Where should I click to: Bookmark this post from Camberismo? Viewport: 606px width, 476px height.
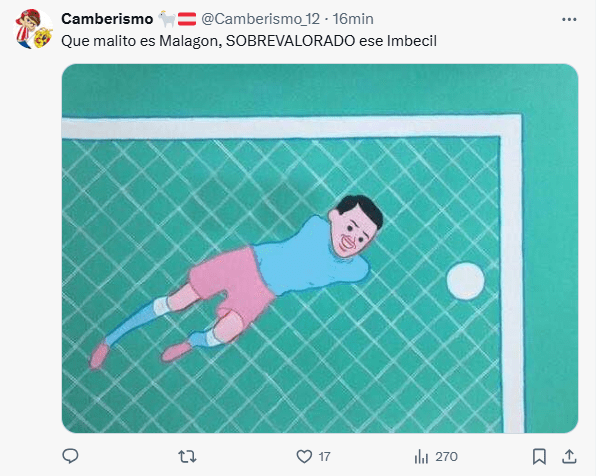pos(539,457)
